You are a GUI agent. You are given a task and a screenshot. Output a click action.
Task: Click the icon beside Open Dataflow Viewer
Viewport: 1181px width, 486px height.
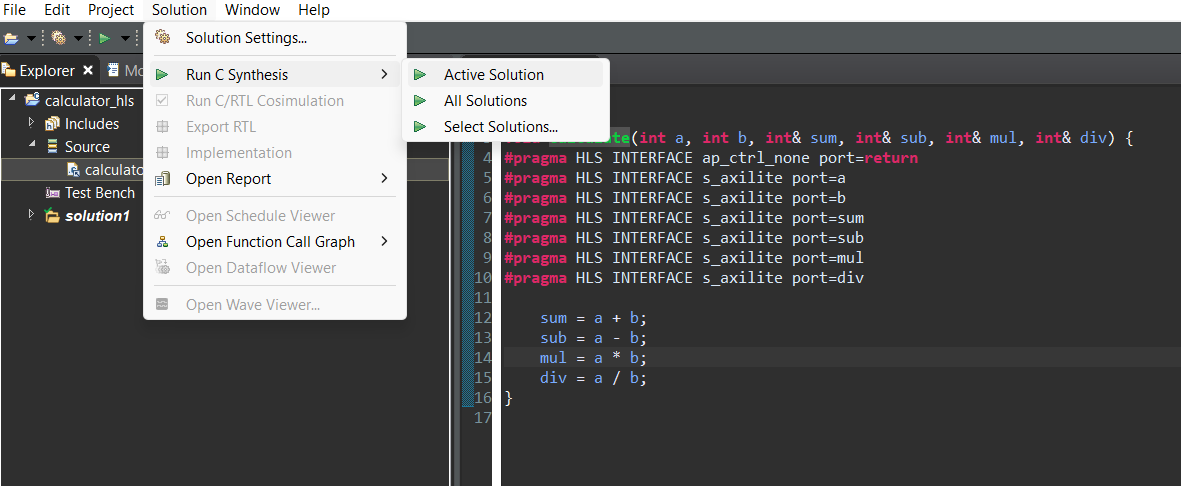click(162, 267)
